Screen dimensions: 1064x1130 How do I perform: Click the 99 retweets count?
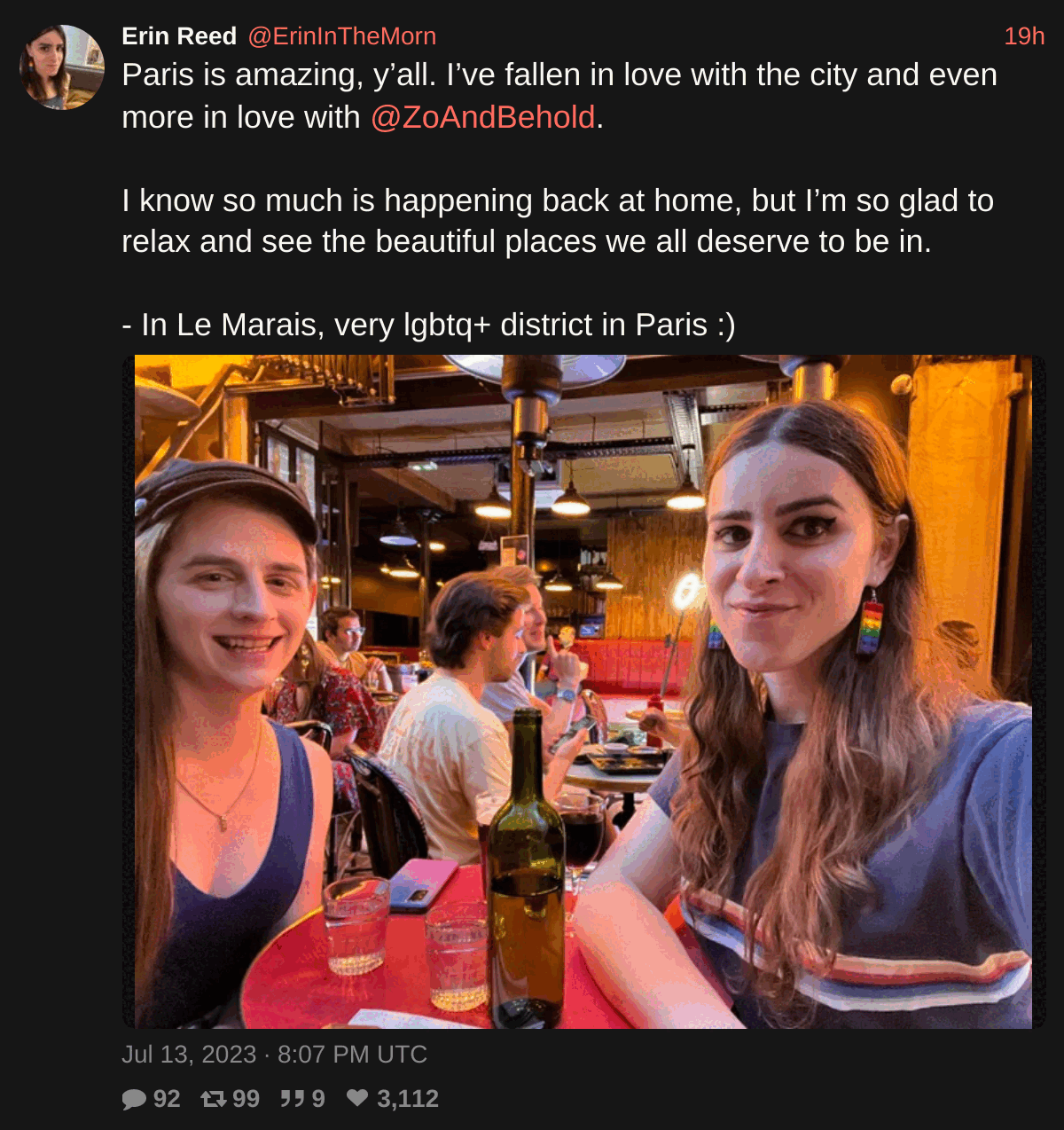pyautogui.click(x=246, y=1100)
